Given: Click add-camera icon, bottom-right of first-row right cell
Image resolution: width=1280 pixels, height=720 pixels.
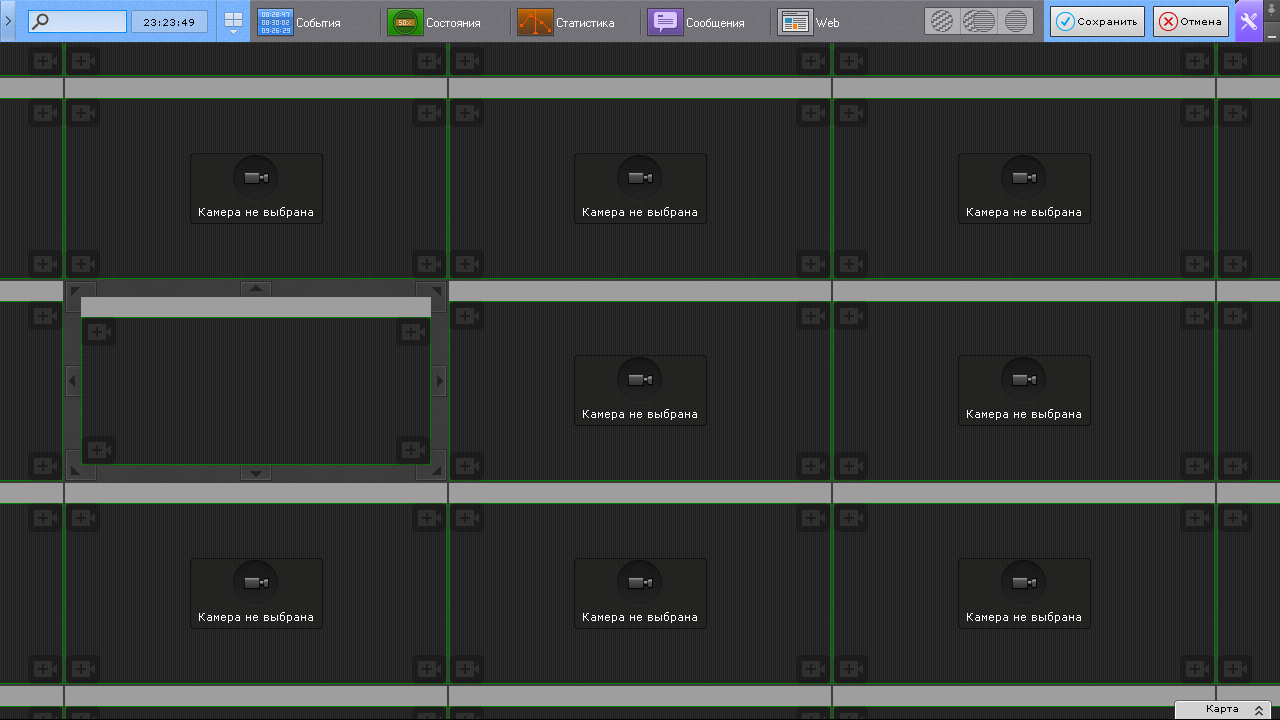Looking at the screenshot, I should pyautogui.click(x=1197, y=264).
